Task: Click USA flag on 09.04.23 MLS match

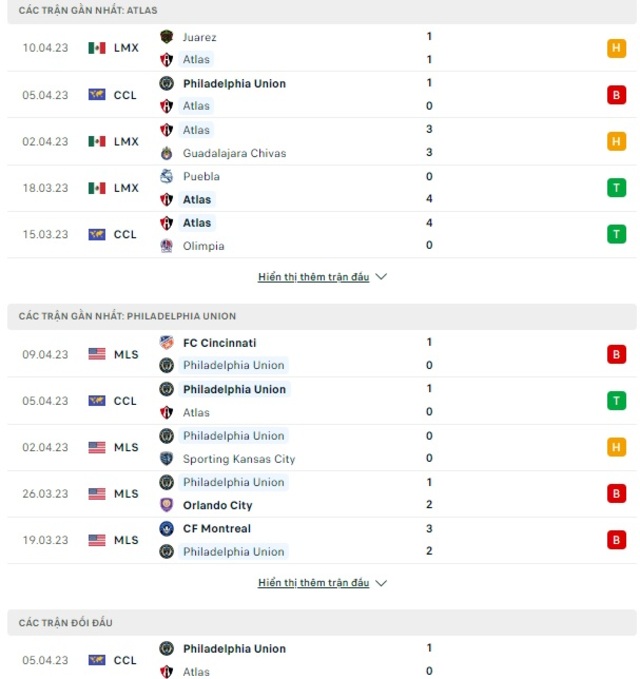Action: click(97, 354)
